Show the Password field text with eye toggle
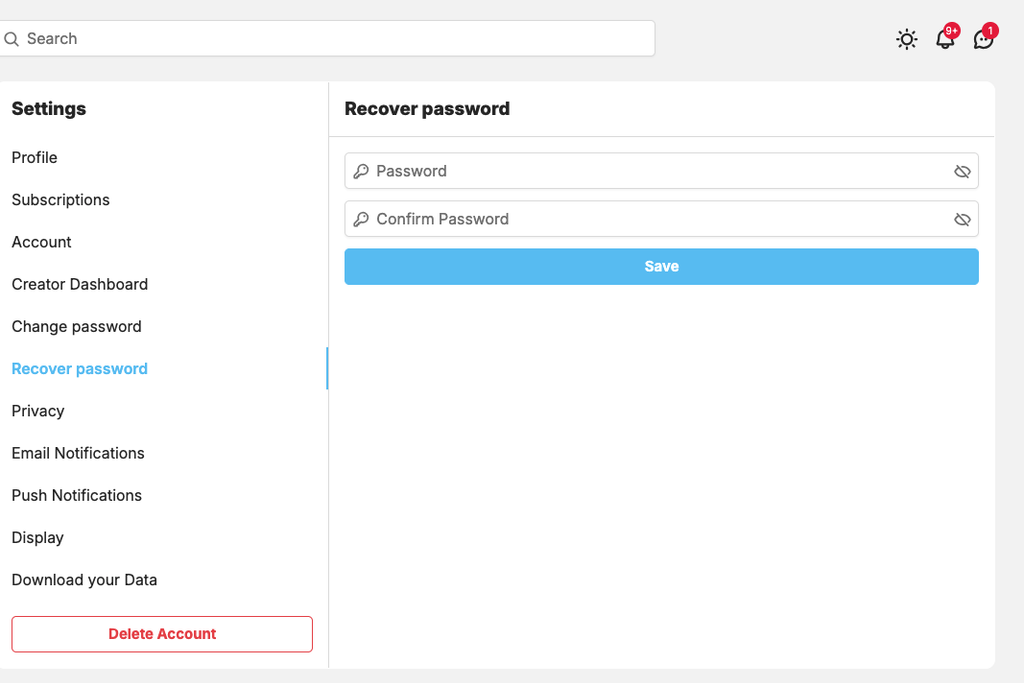Image resolution: width=1024 pixels, height=683 pixels. point(962,171)
